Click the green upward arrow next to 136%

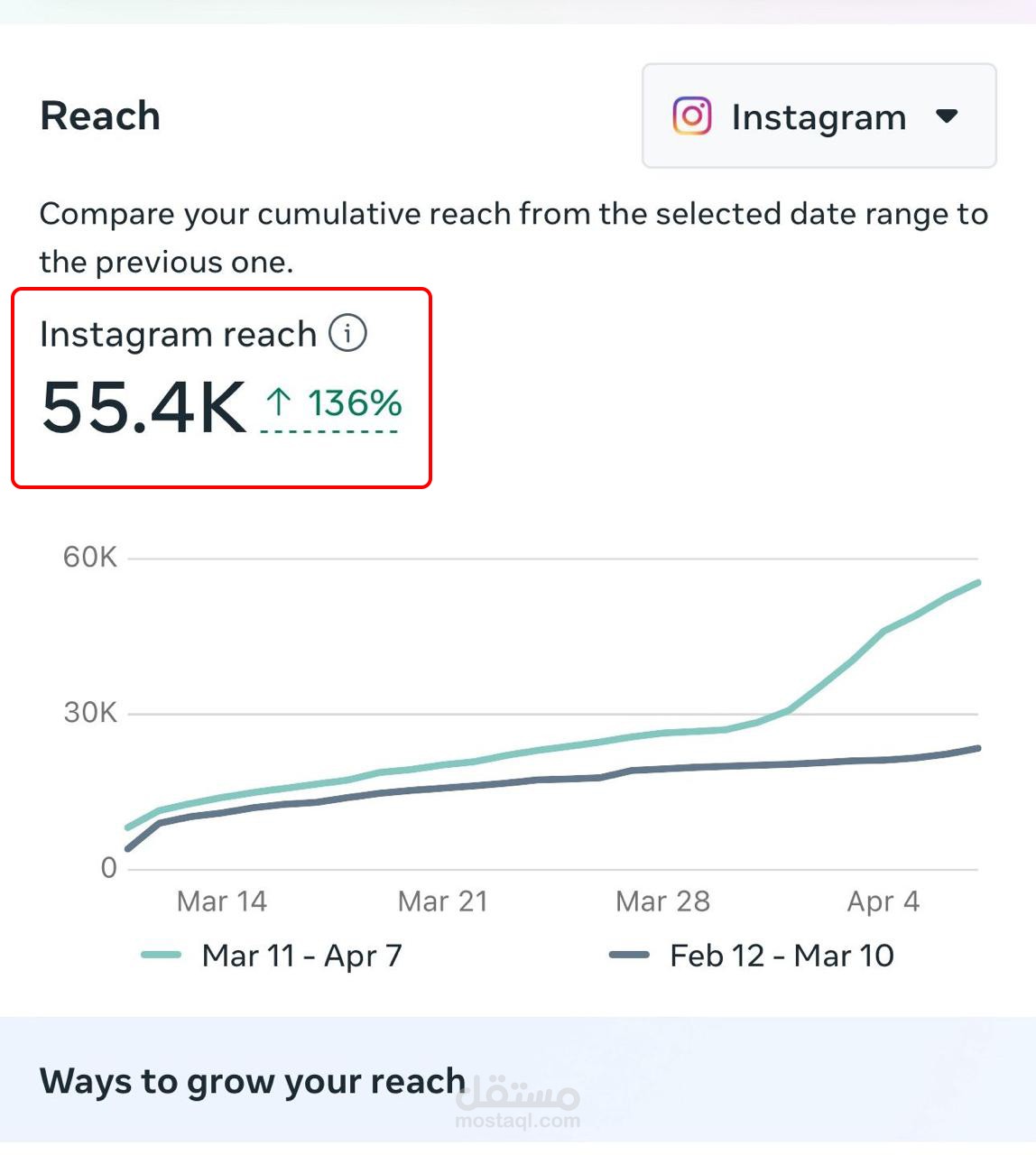click(279, 402)
